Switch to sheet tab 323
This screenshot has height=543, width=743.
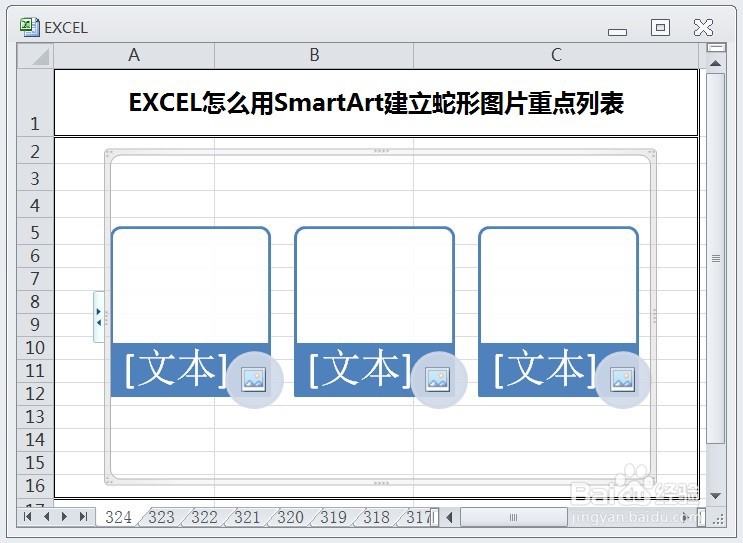[162, 517]
